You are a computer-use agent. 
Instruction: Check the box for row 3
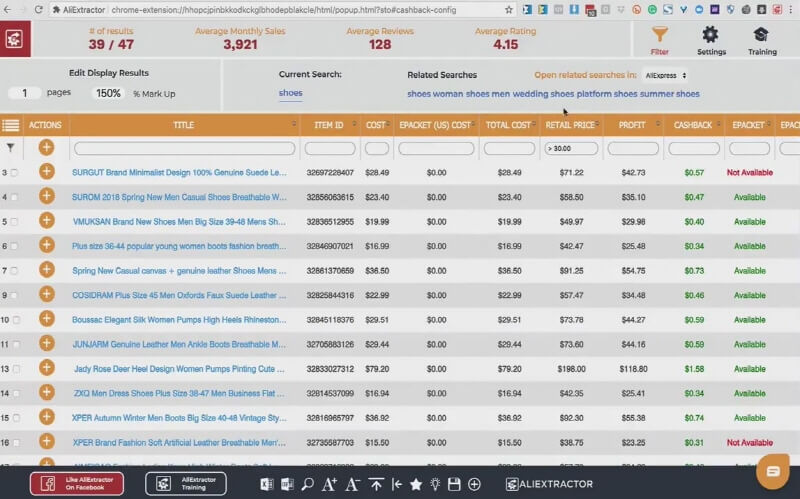[x=14, y=172]
